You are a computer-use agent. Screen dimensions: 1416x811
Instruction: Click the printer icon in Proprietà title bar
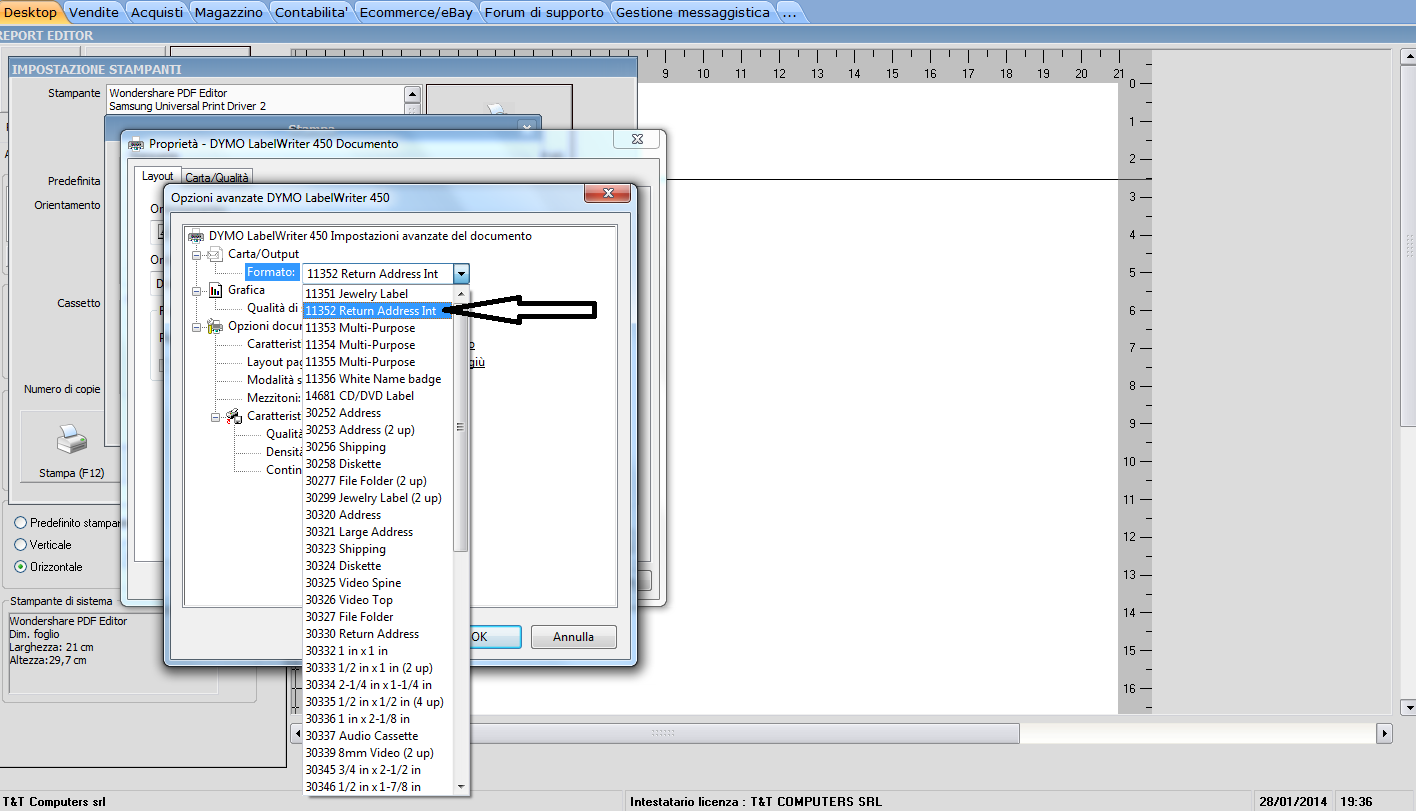(136, 144)
